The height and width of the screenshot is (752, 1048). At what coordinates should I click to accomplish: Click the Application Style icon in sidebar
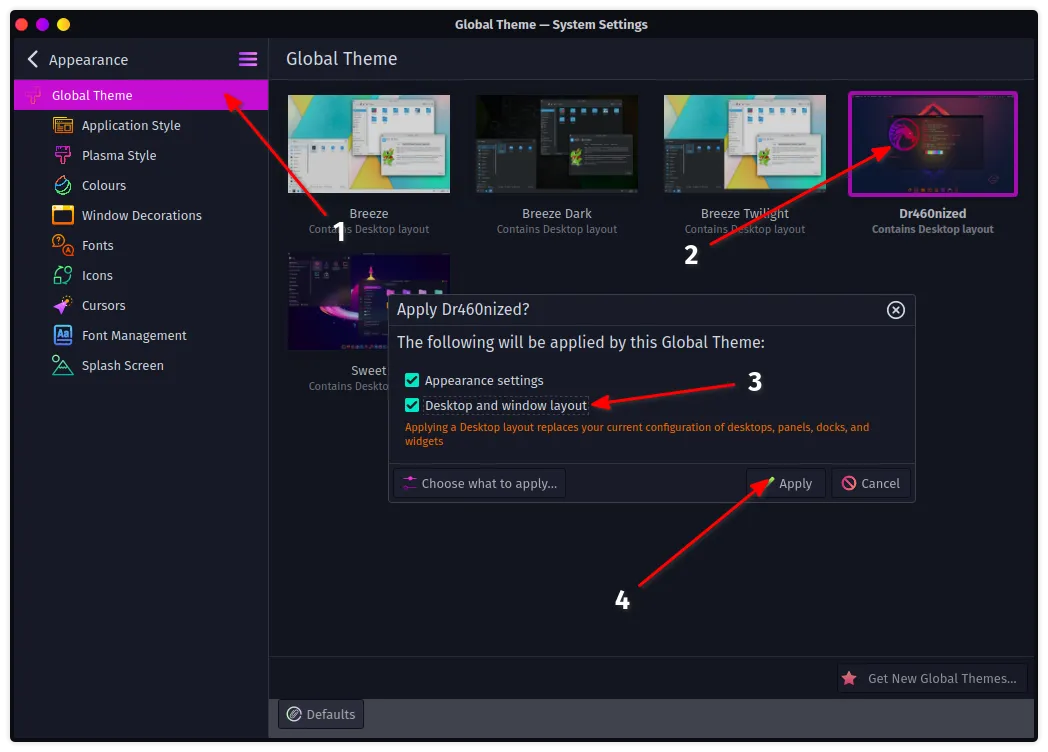(63, 125)
